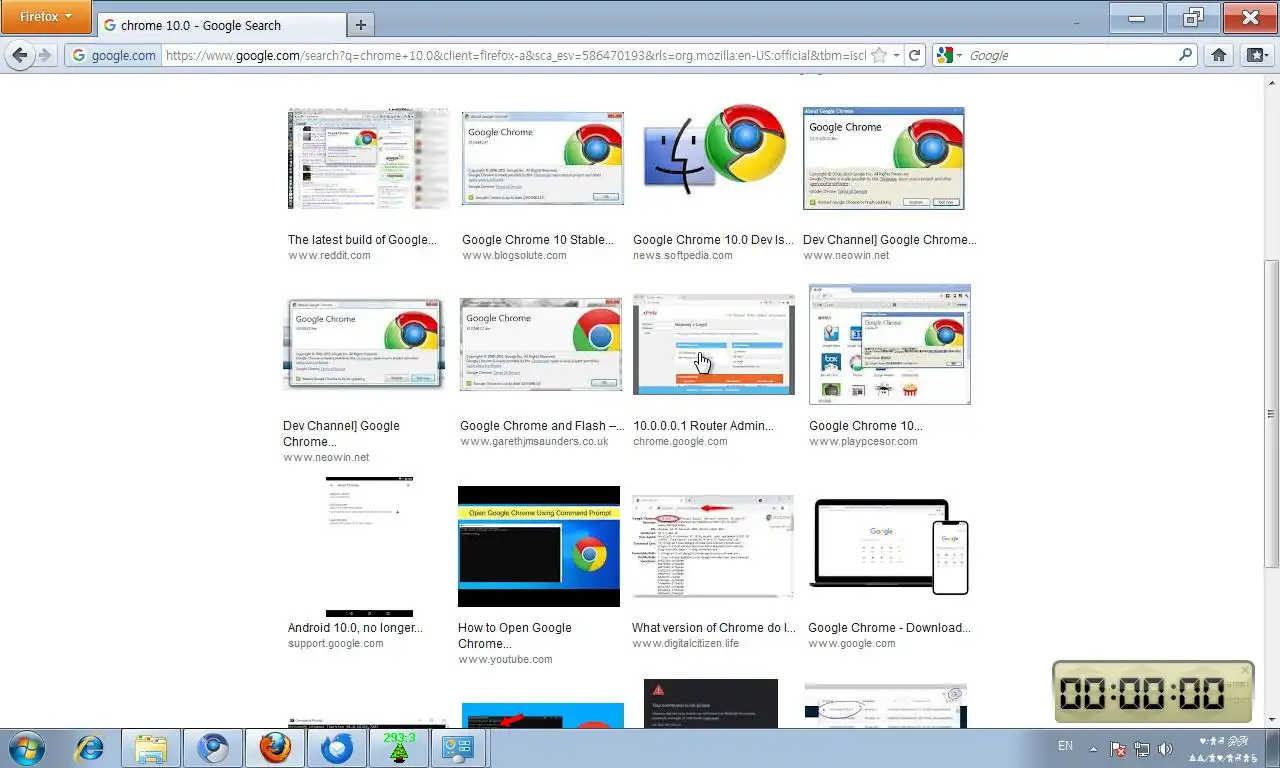Click the www.blogsolute.com source text
The height and width of the screenshot is (768, 1280).
(x=514, y=255)
